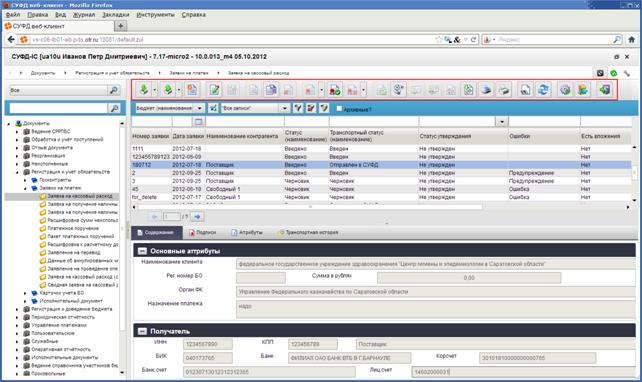Click the Лиц.счет input field
The width and height of the screenshot is (642, 382).
(x=524, y=371)
